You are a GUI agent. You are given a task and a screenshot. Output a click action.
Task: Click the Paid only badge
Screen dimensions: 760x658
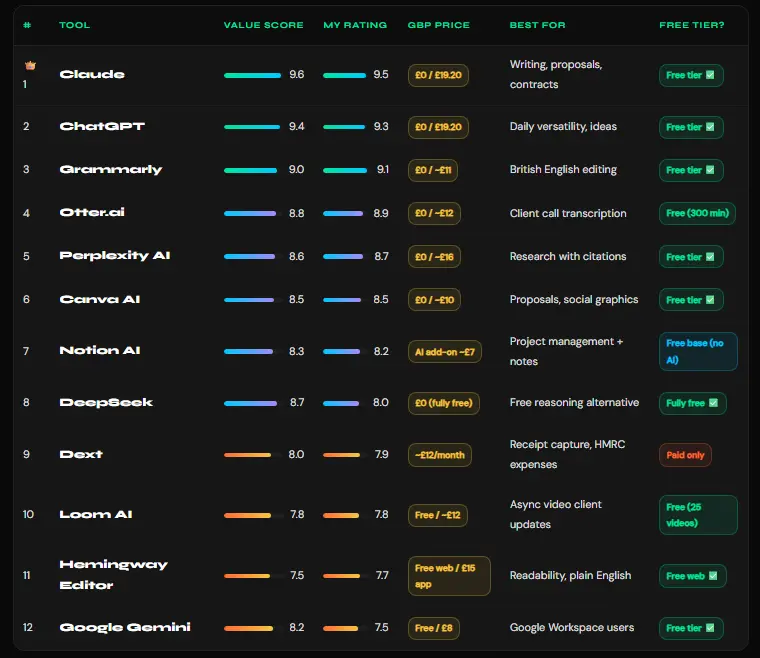(685, 455)
